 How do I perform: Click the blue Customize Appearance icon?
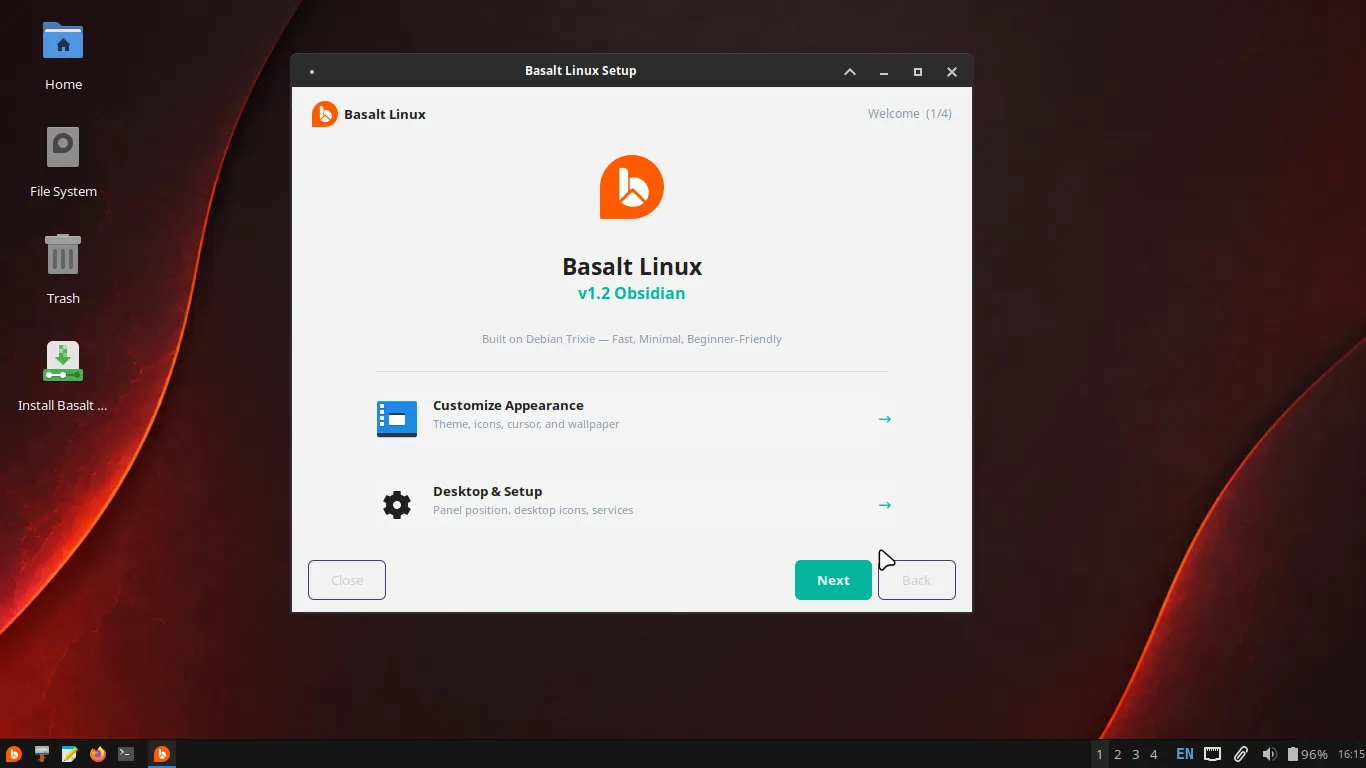tap(397, 419)
